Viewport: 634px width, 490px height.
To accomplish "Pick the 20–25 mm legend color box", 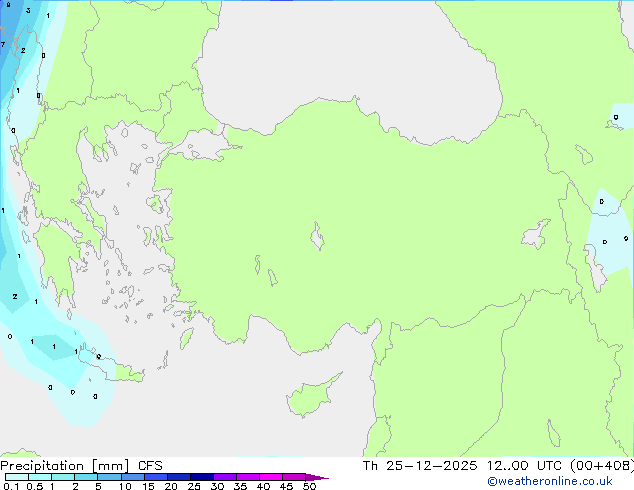I will pyautogui.click(x=179, y=477).
